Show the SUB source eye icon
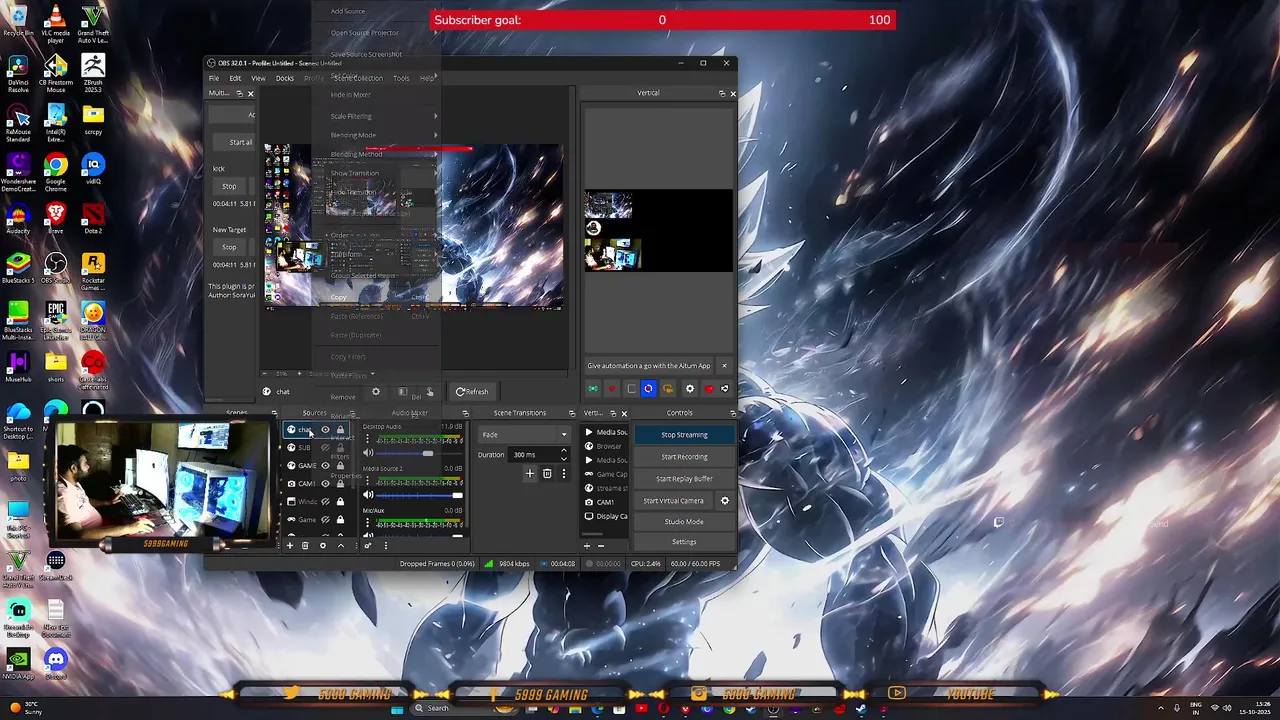1280x720 pixels. (x=325, y=448)
